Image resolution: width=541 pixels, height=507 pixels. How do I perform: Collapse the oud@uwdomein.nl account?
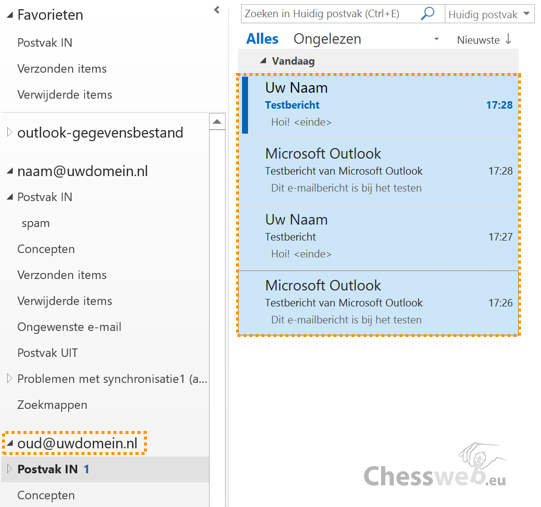click(x=10, y=443)
